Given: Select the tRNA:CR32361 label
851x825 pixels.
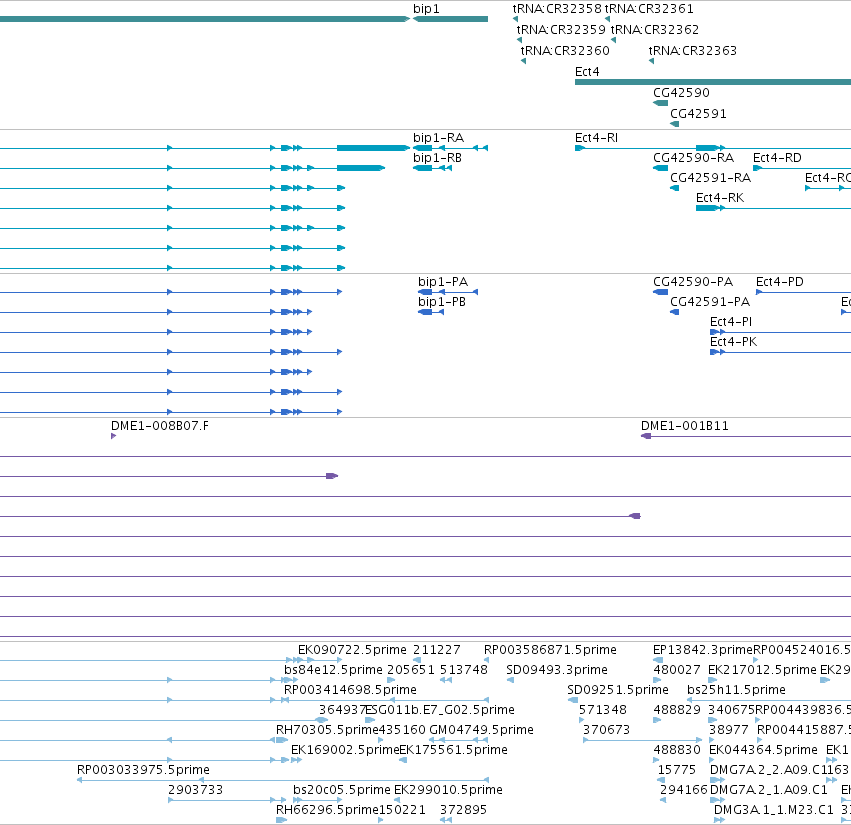Looking at the screenshot, I should [x=649, y=9].
